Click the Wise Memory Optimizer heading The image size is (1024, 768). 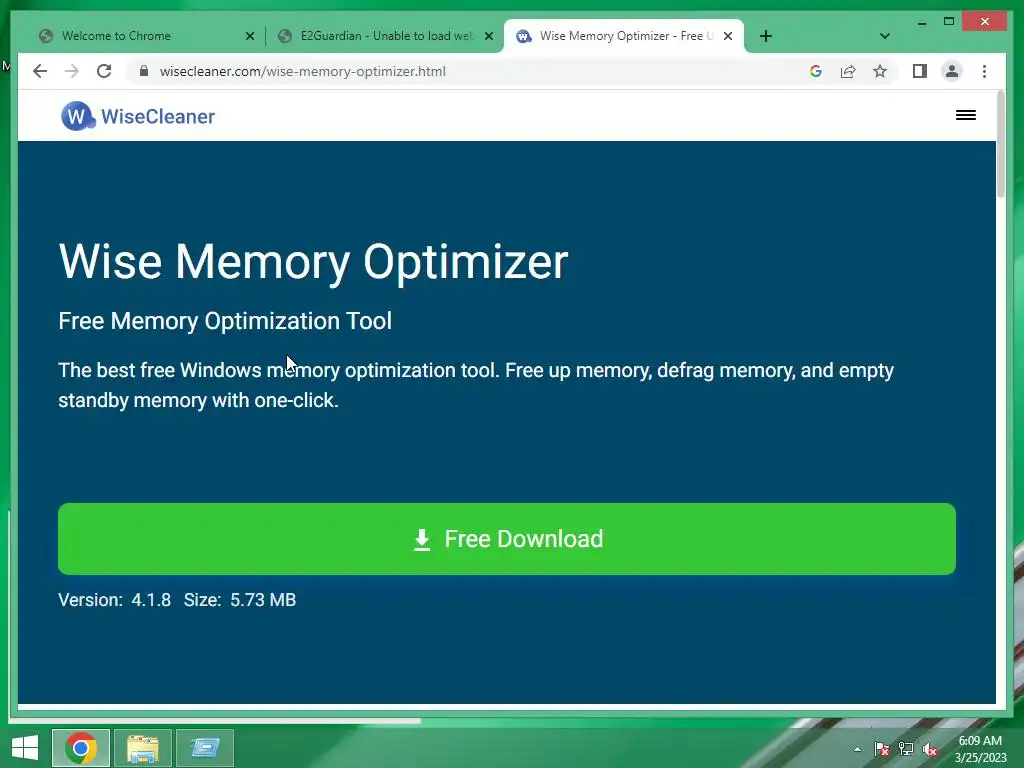point(313,262)
